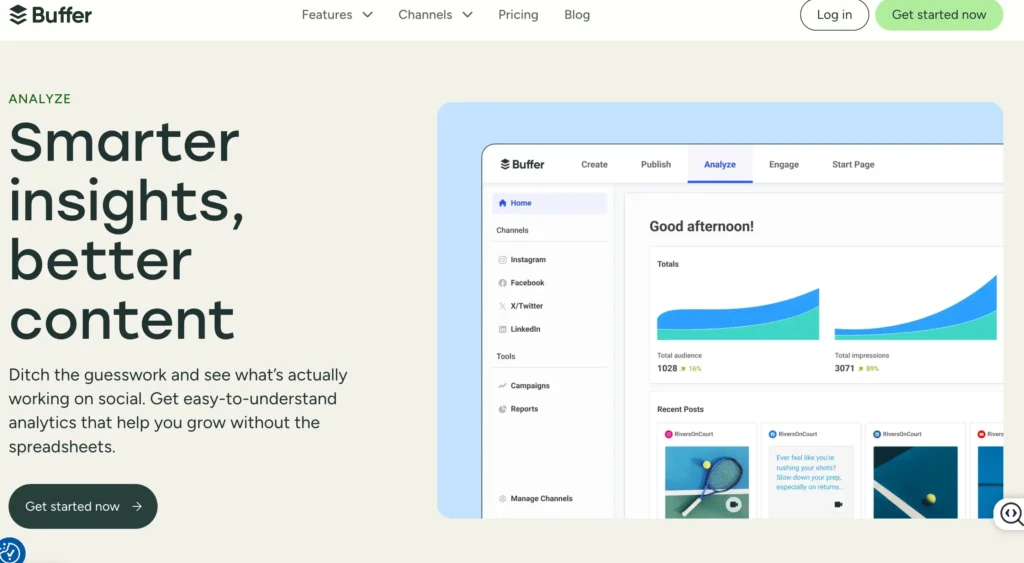Select the Publish tab in dashboard preview

(x=656, y=165)
